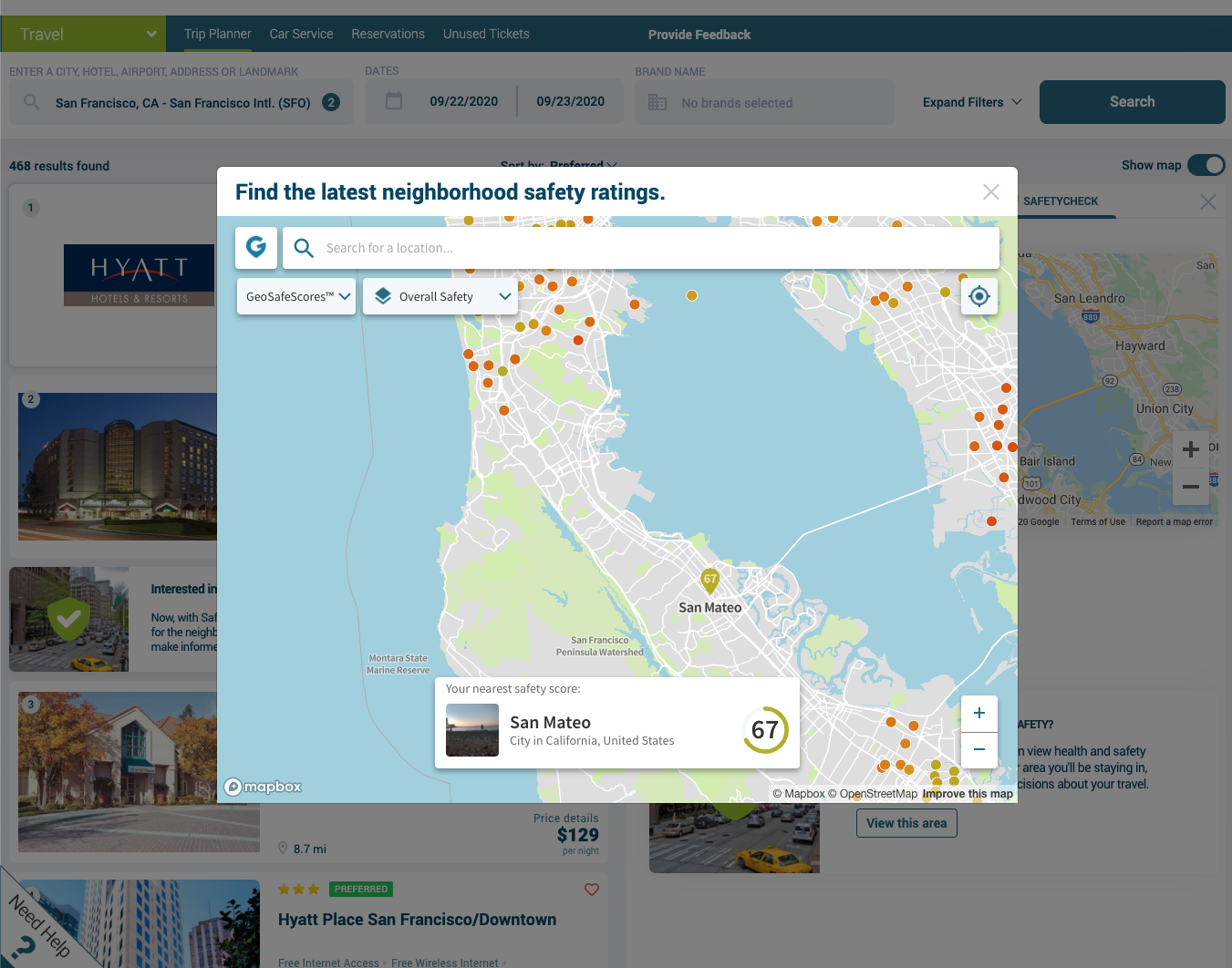Open the Trip Planner tab
This screenshot has width=1232, height=968.
coord(218,34)
